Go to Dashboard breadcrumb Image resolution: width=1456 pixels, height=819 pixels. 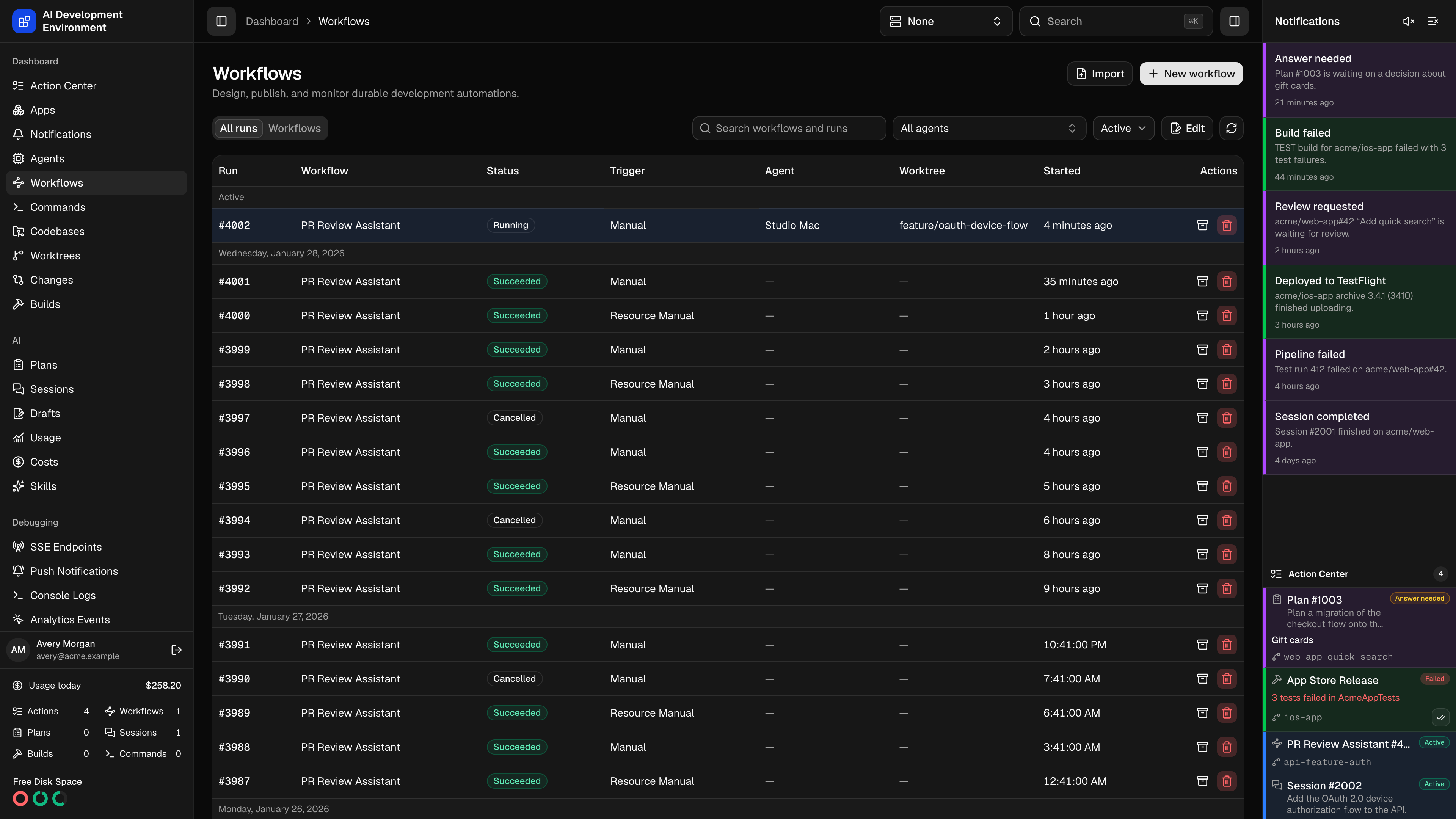point(272,22)
